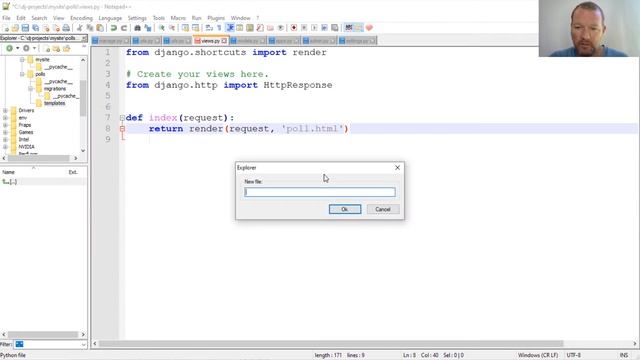Viewport: 640px width, 360px height.
Task: Click Windows (CR LF) in status bar
Action: pyautogui.click(x=538, y=355)
